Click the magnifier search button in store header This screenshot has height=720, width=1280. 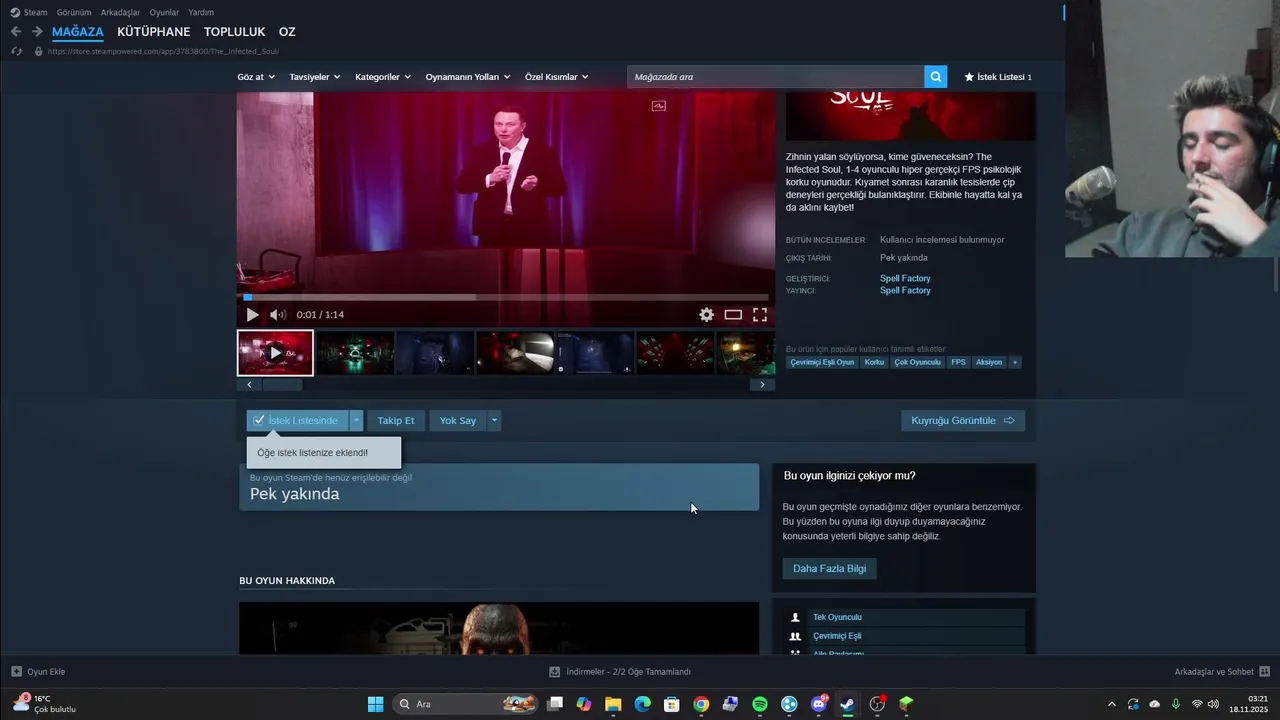click(x=935, y=77)
